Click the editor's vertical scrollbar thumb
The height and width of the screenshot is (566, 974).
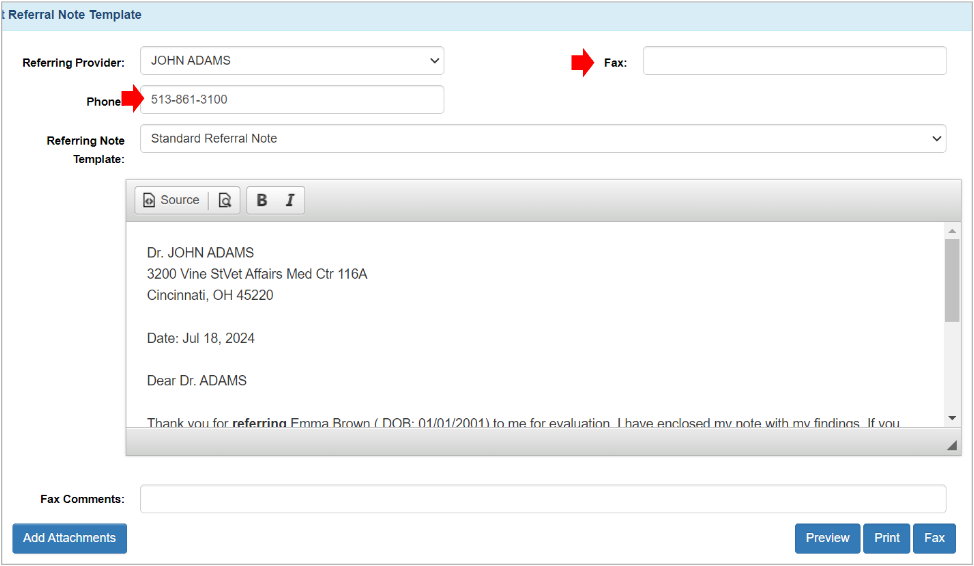(952, 280)
